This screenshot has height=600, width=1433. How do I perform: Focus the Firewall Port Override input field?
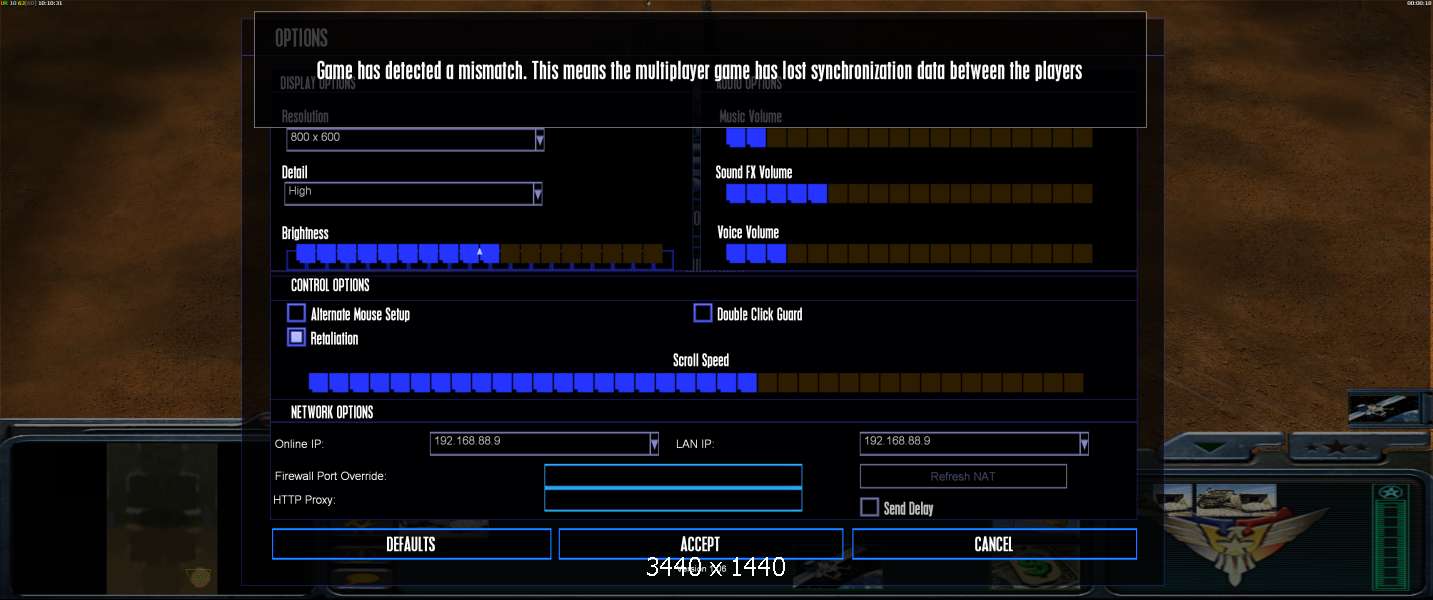click(673, 476)
